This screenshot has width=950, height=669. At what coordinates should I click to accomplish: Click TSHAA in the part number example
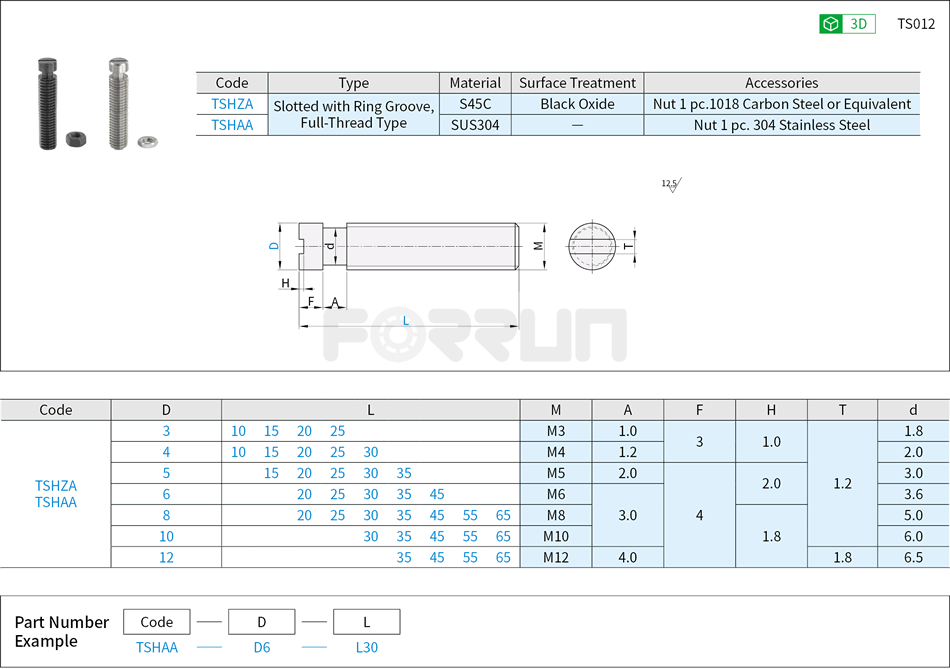click(156, 647)
